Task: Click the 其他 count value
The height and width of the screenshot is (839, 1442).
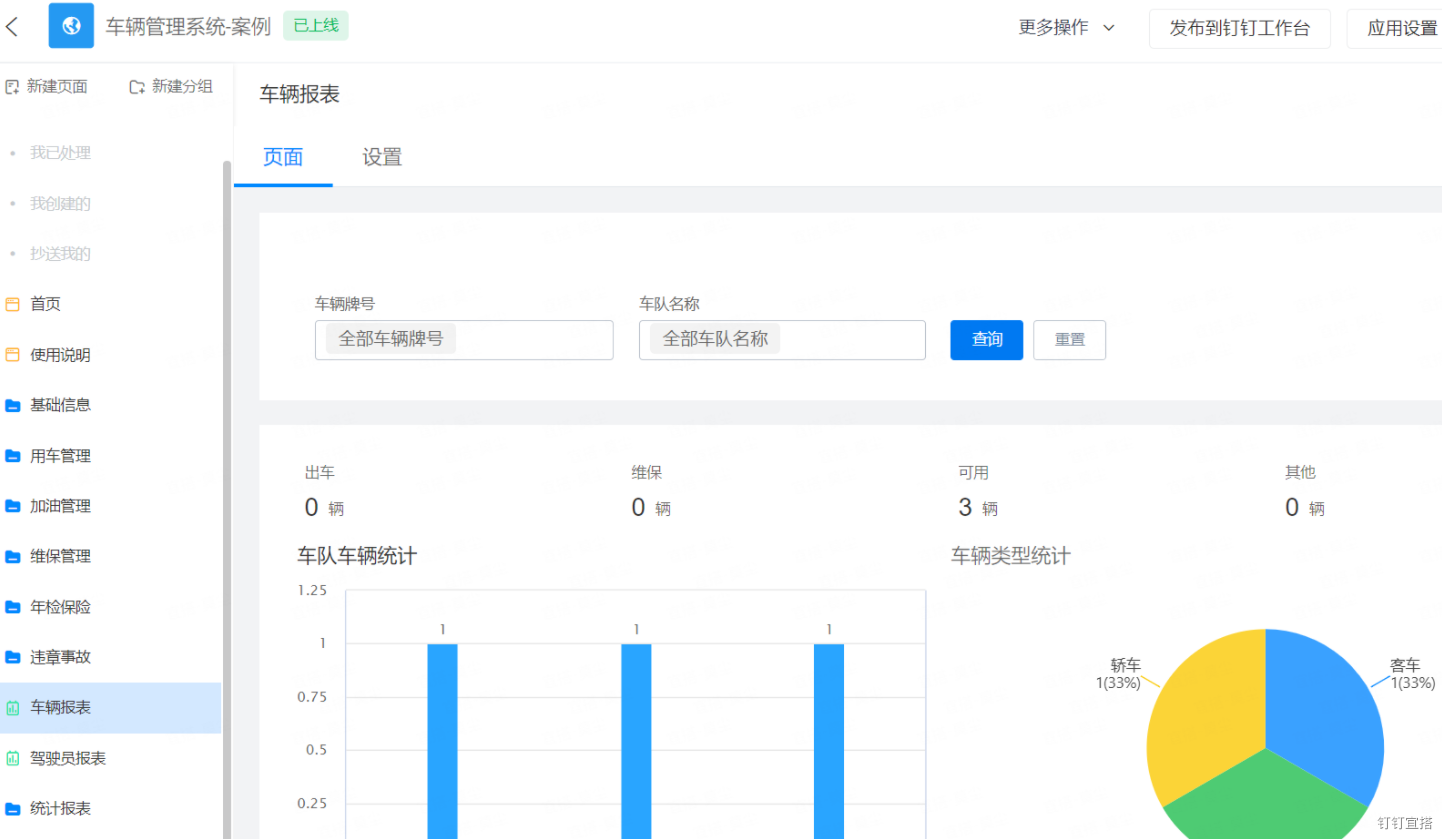Action: pos(1292,508)
